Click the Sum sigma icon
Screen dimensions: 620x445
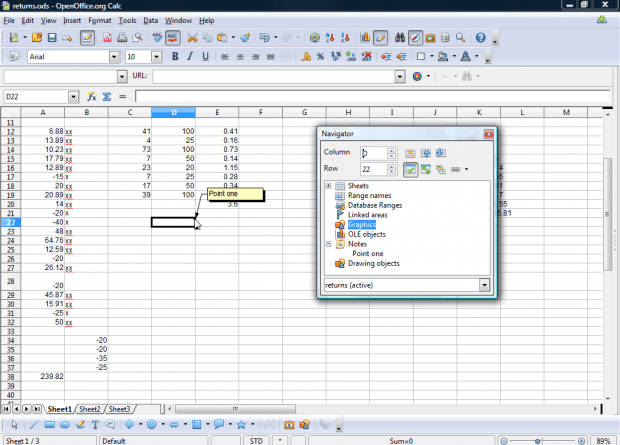(107, 97)
